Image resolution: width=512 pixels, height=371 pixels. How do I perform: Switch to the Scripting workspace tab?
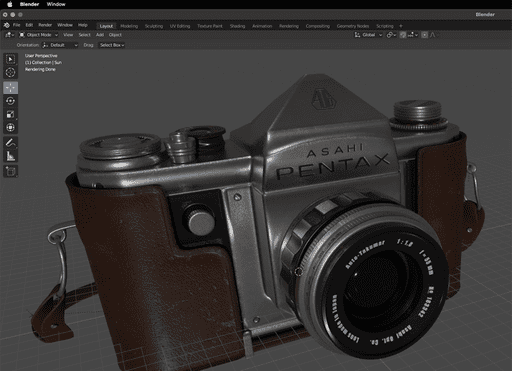[x=385, y=26]
